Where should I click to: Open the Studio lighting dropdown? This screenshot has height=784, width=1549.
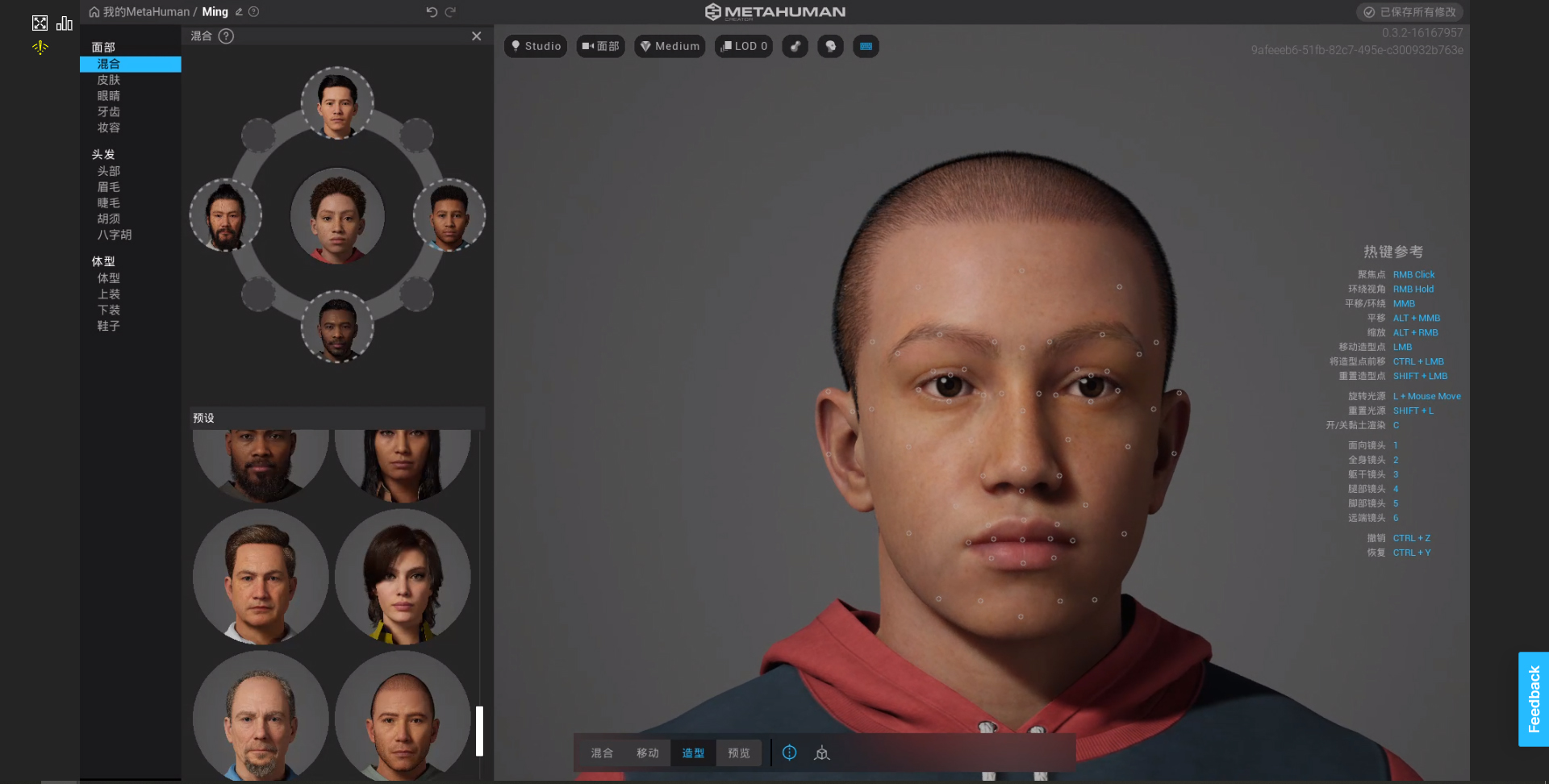[536, 46]
